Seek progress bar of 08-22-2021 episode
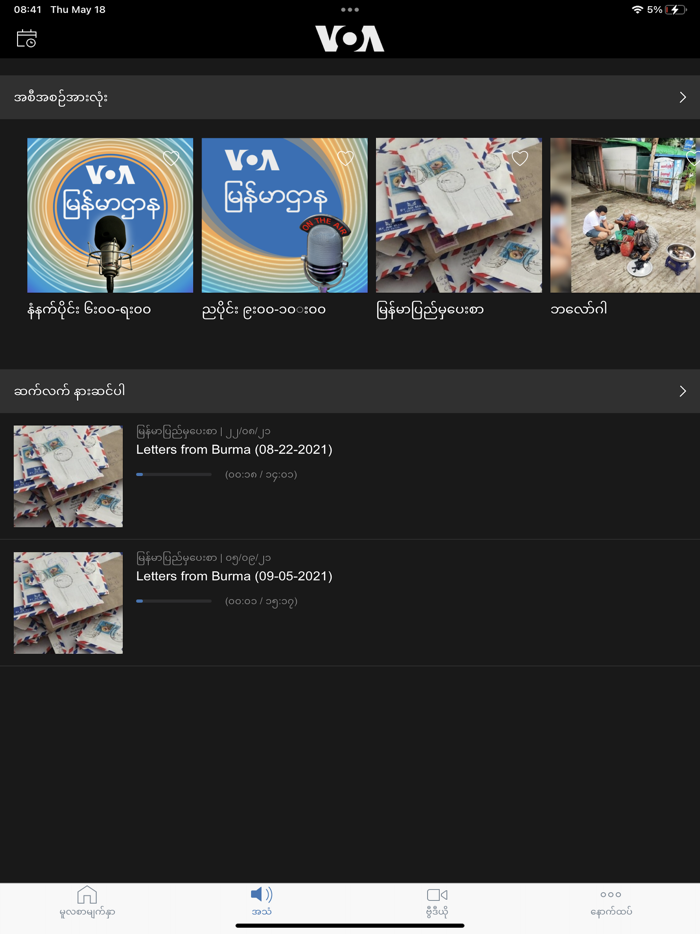Screen dimensions: 700x934 click(x=174, y=475)
